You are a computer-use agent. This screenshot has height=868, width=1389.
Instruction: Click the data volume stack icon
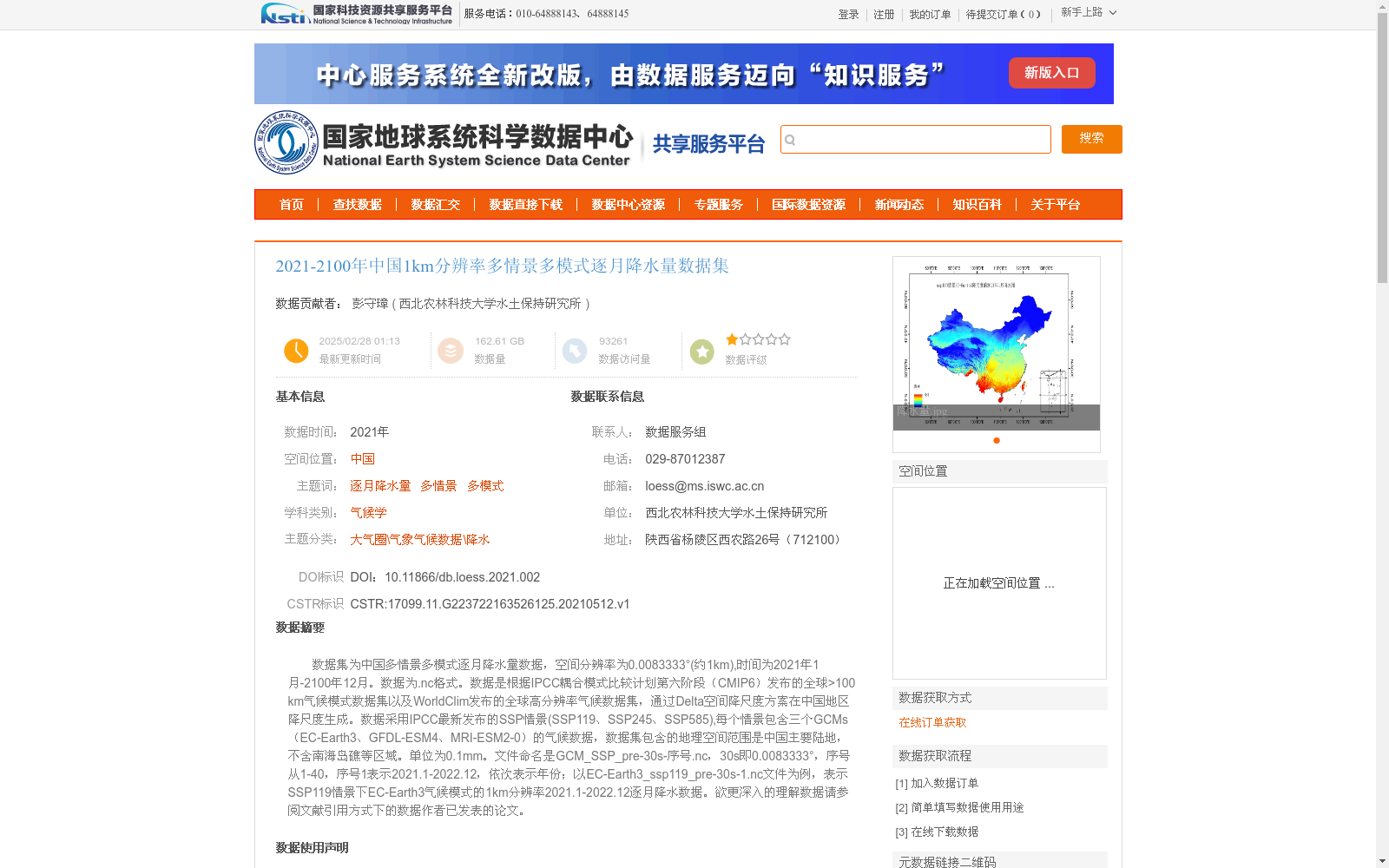(451, 351)
